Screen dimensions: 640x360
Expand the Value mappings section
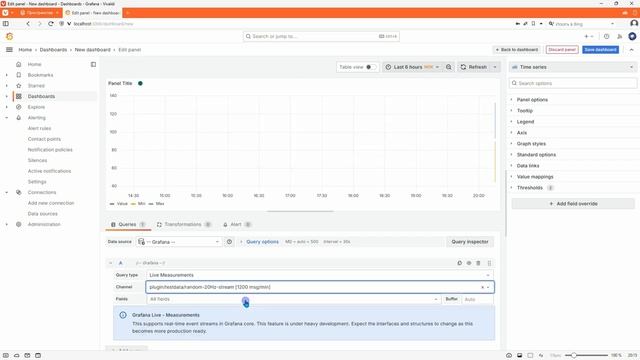pyautogui.click(x=535, y=177)
